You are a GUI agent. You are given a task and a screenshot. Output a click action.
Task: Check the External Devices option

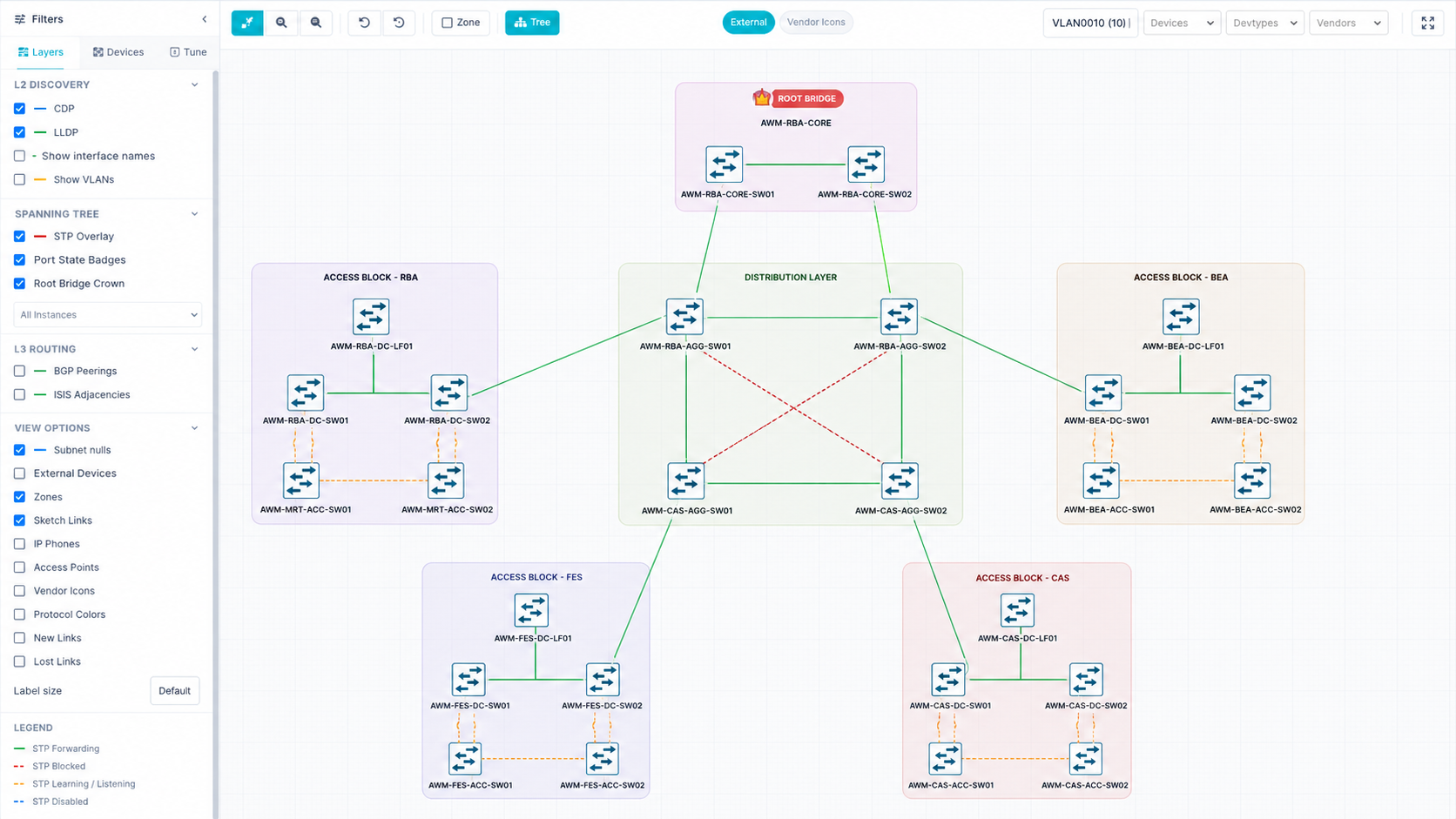tap(19, 473)
